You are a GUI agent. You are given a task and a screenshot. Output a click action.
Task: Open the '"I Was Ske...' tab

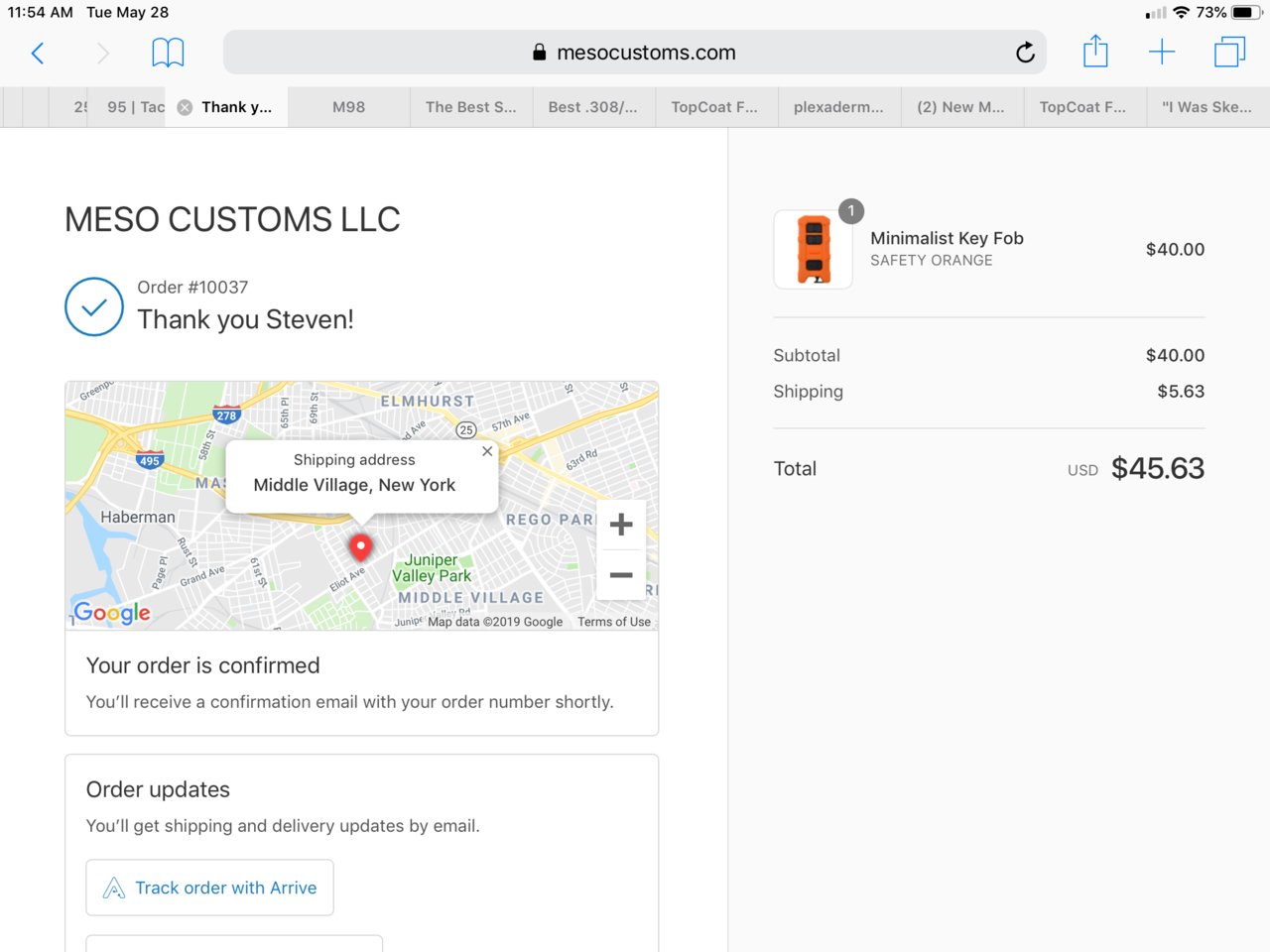pos(1207,107)
